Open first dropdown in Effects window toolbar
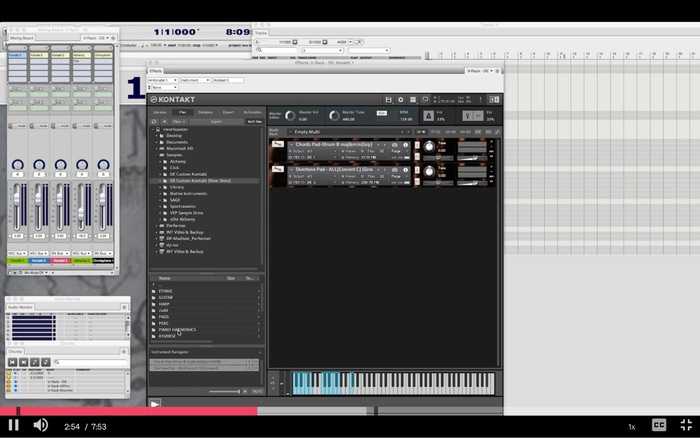 pyautogui.click(x=162, y=80)
